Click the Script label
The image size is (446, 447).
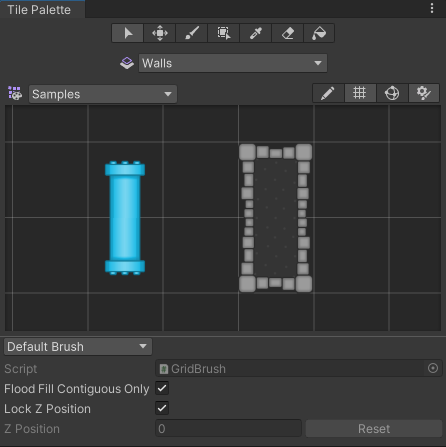click(x=21, y=369)
